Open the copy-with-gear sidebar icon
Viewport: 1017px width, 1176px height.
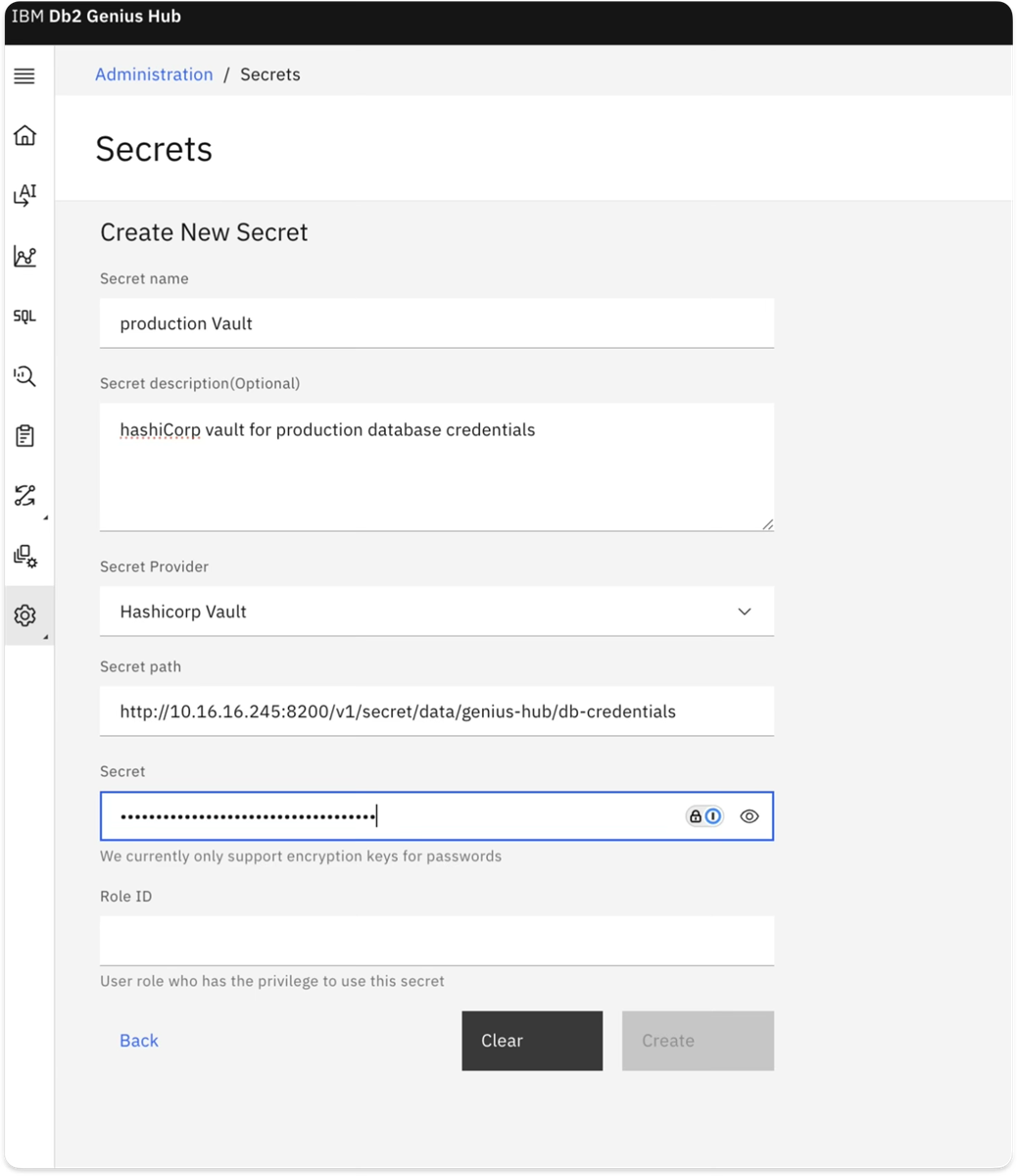point(24,556)
